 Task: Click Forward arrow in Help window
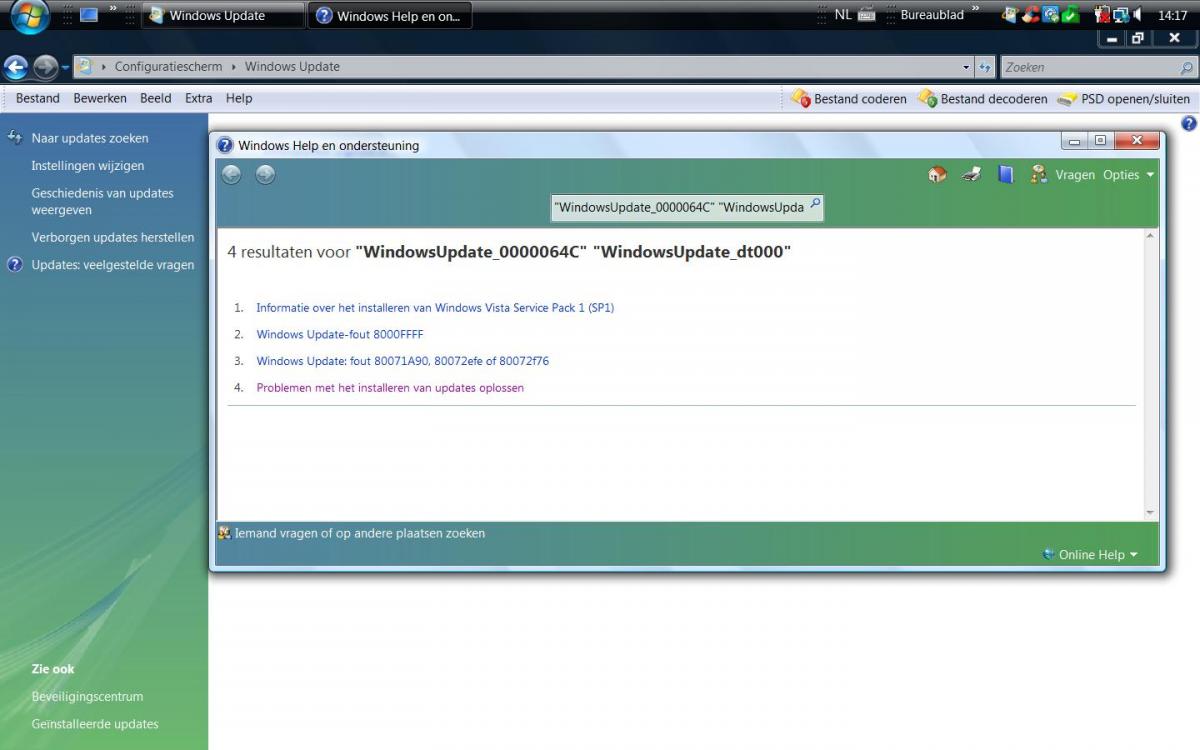[x=265, y=175]
